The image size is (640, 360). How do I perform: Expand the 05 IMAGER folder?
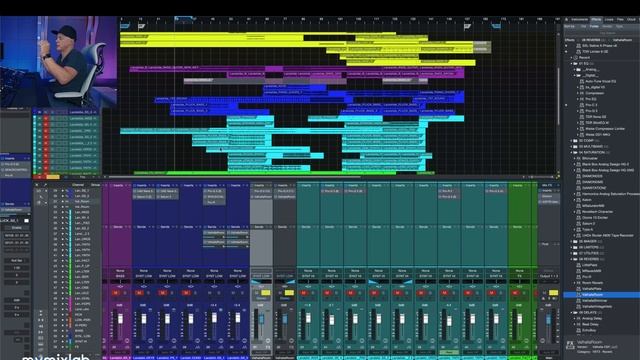571,241
